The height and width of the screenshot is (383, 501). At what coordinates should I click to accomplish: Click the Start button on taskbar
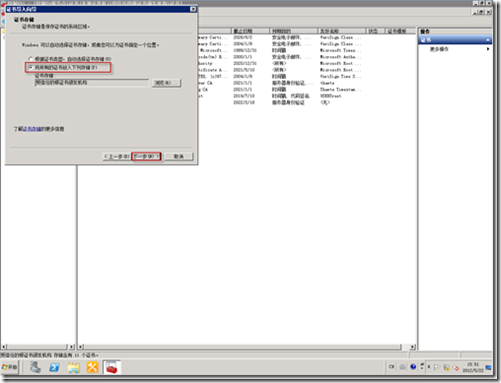click(10, 367)
